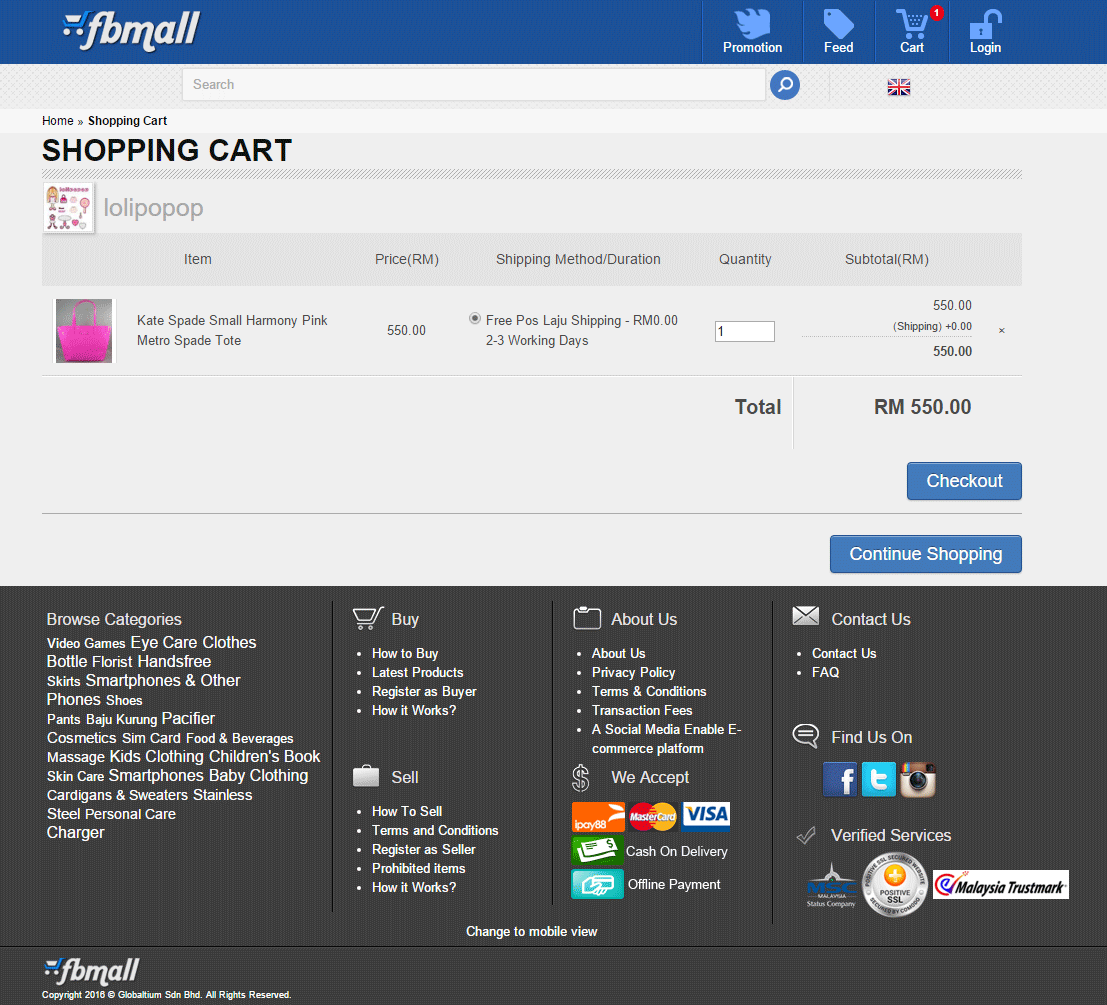Click the Offline Payment icon

pos(597,884)
